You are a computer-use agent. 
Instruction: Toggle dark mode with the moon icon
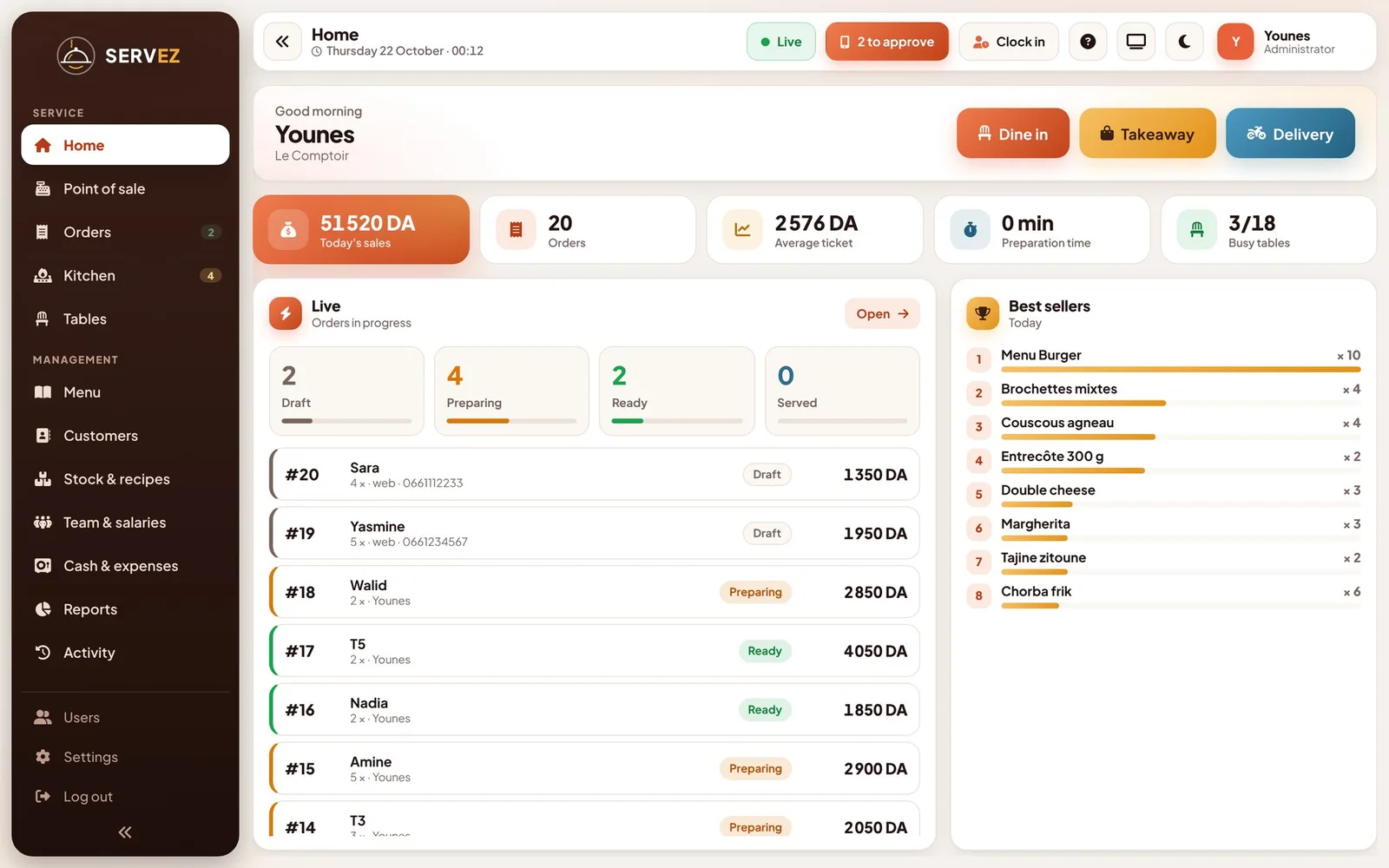[1184, 42]
